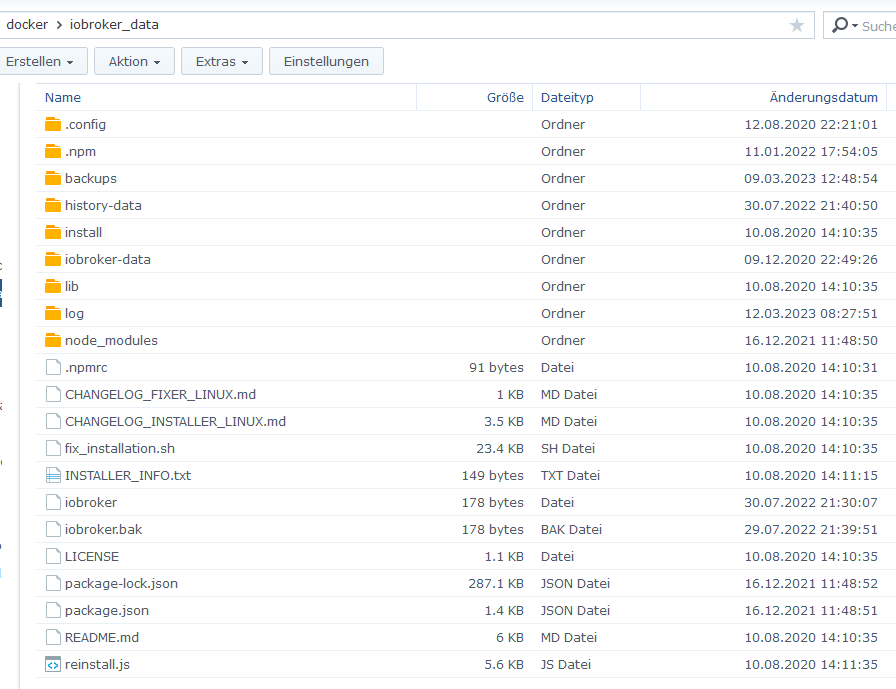Click the README.md file icon
Image resolution: width=896 pixels, height=689 pixels.
point(53,638)
